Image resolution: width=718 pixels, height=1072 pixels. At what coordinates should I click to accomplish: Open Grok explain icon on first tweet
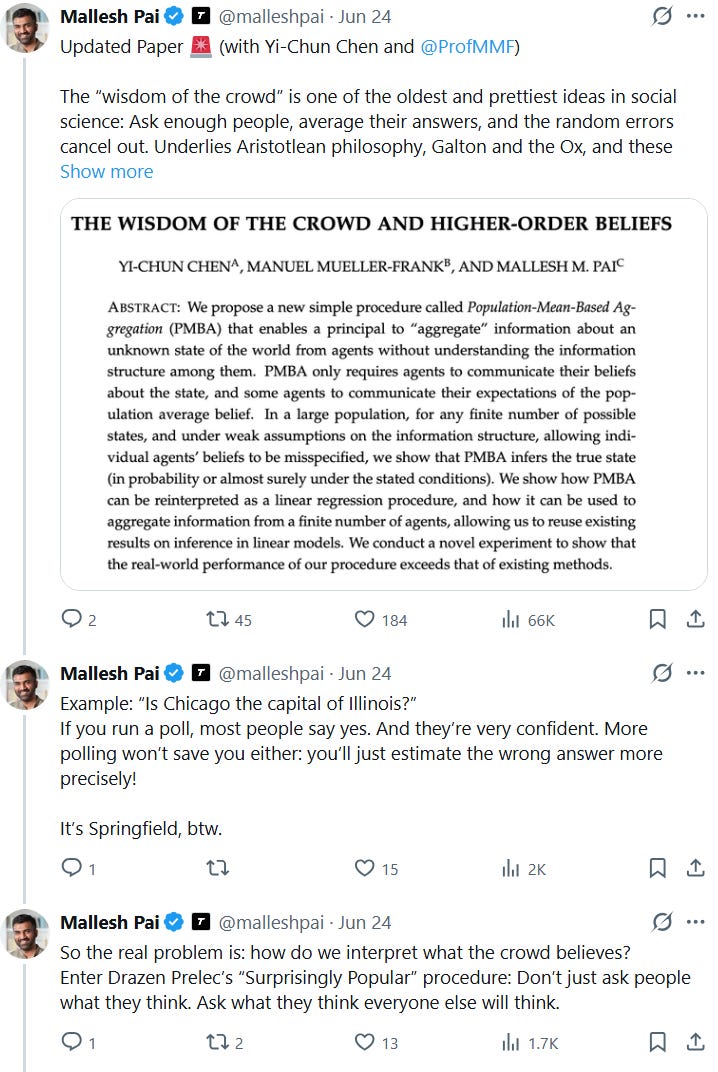[x=662, y=16]
